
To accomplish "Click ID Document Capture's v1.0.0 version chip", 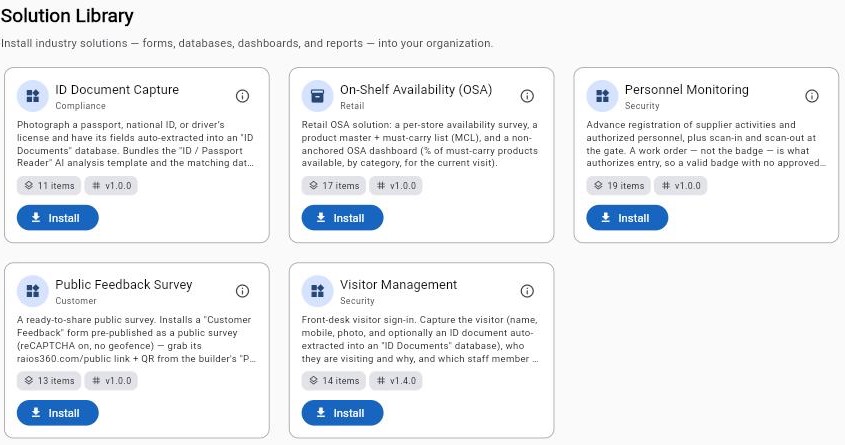I will (x=111, y=185).
